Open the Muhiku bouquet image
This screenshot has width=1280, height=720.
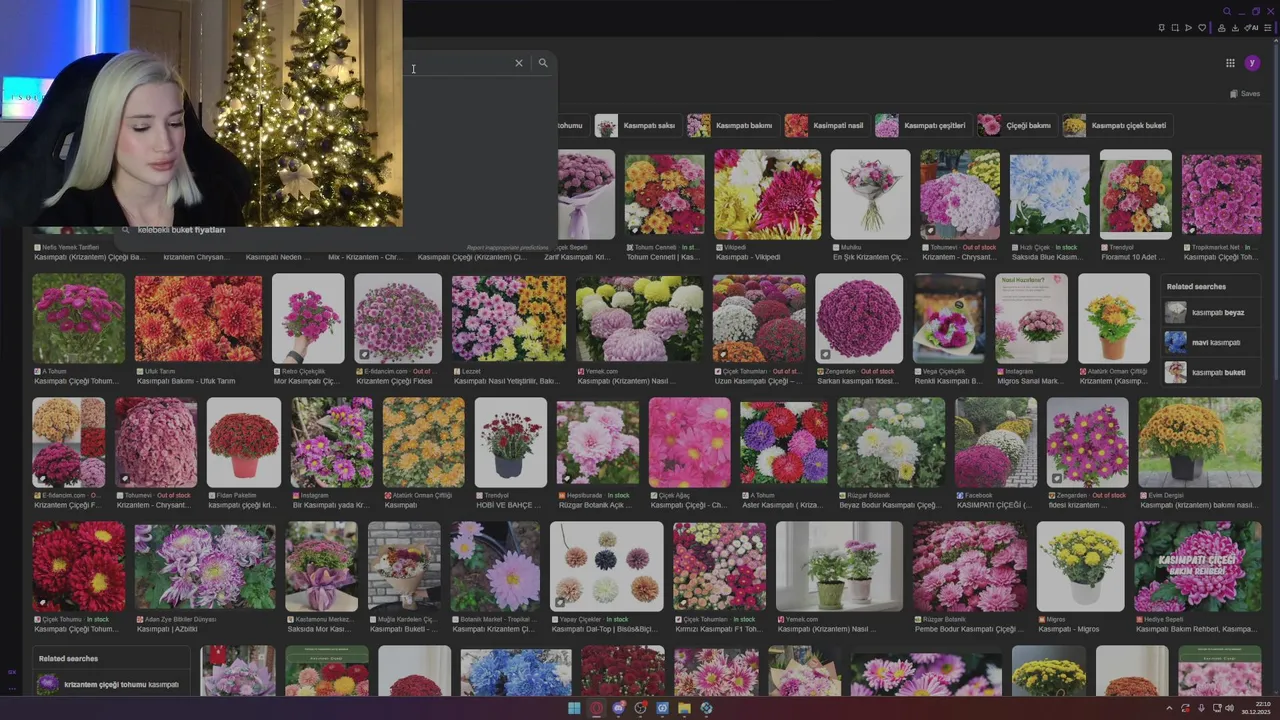pyautogui.click(x=871, y=194)
